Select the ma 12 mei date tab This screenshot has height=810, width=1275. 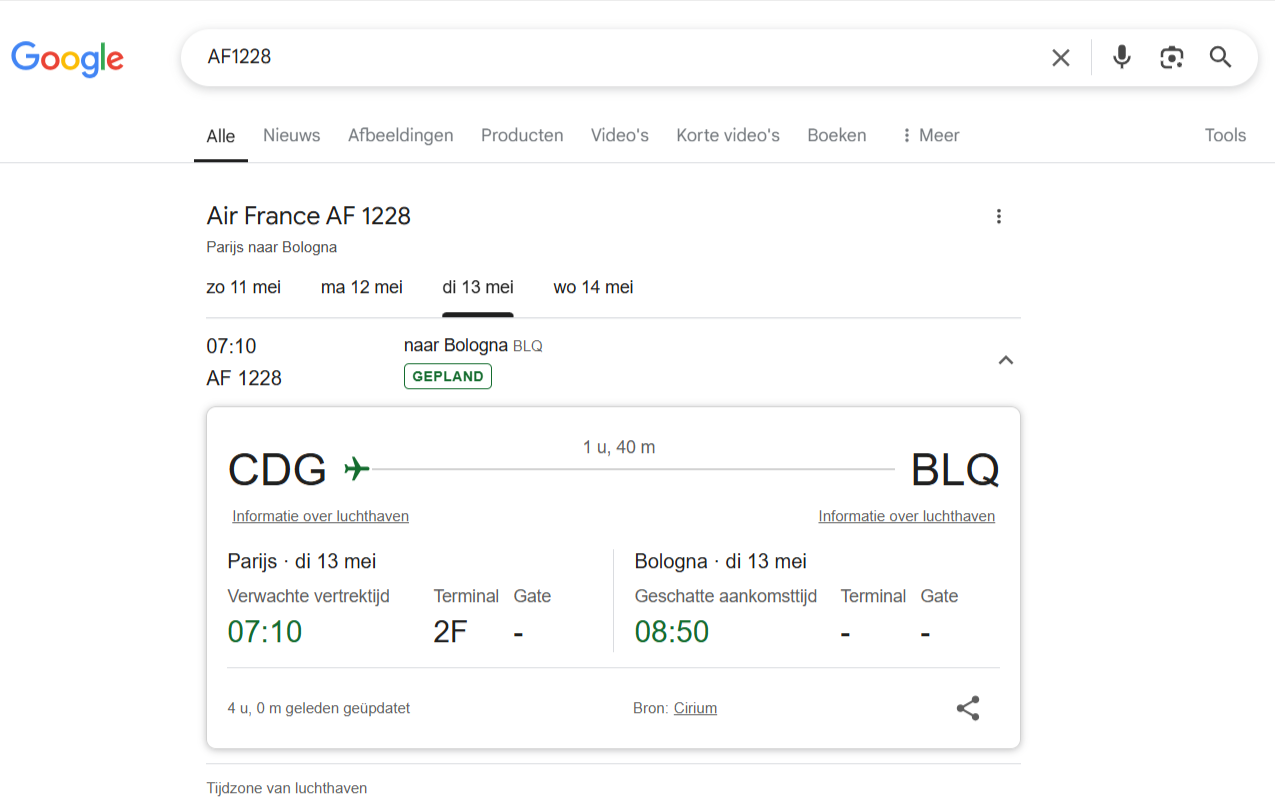click(362, 287)
